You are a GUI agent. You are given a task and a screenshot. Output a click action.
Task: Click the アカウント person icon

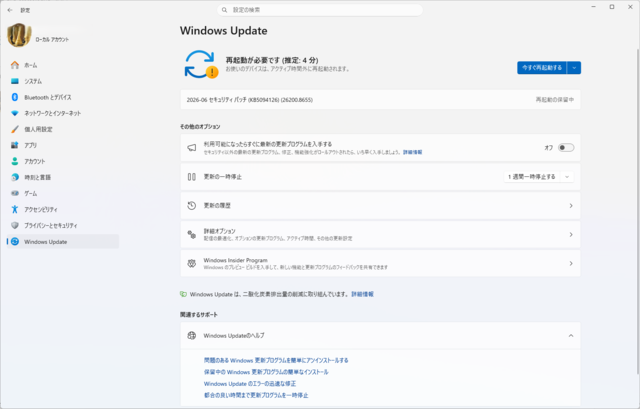pos(15,161)
